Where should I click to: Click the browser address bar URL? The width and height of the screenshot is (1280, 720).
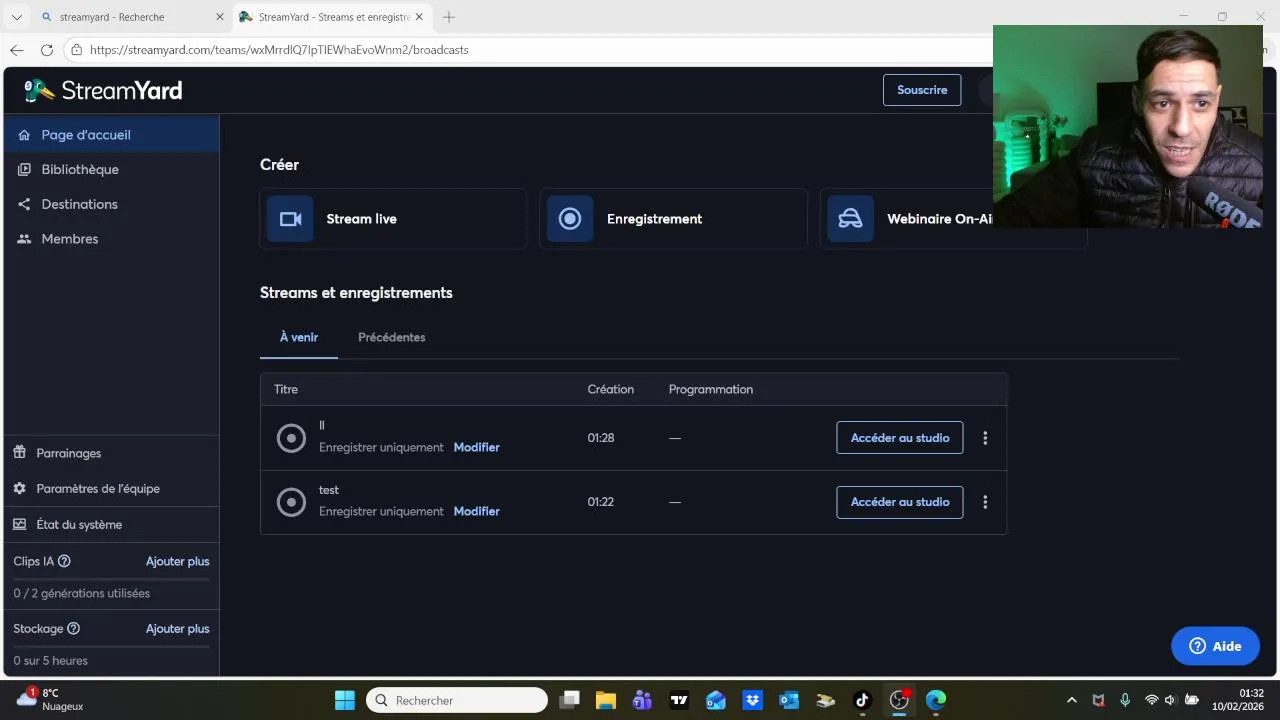(279, 50)
